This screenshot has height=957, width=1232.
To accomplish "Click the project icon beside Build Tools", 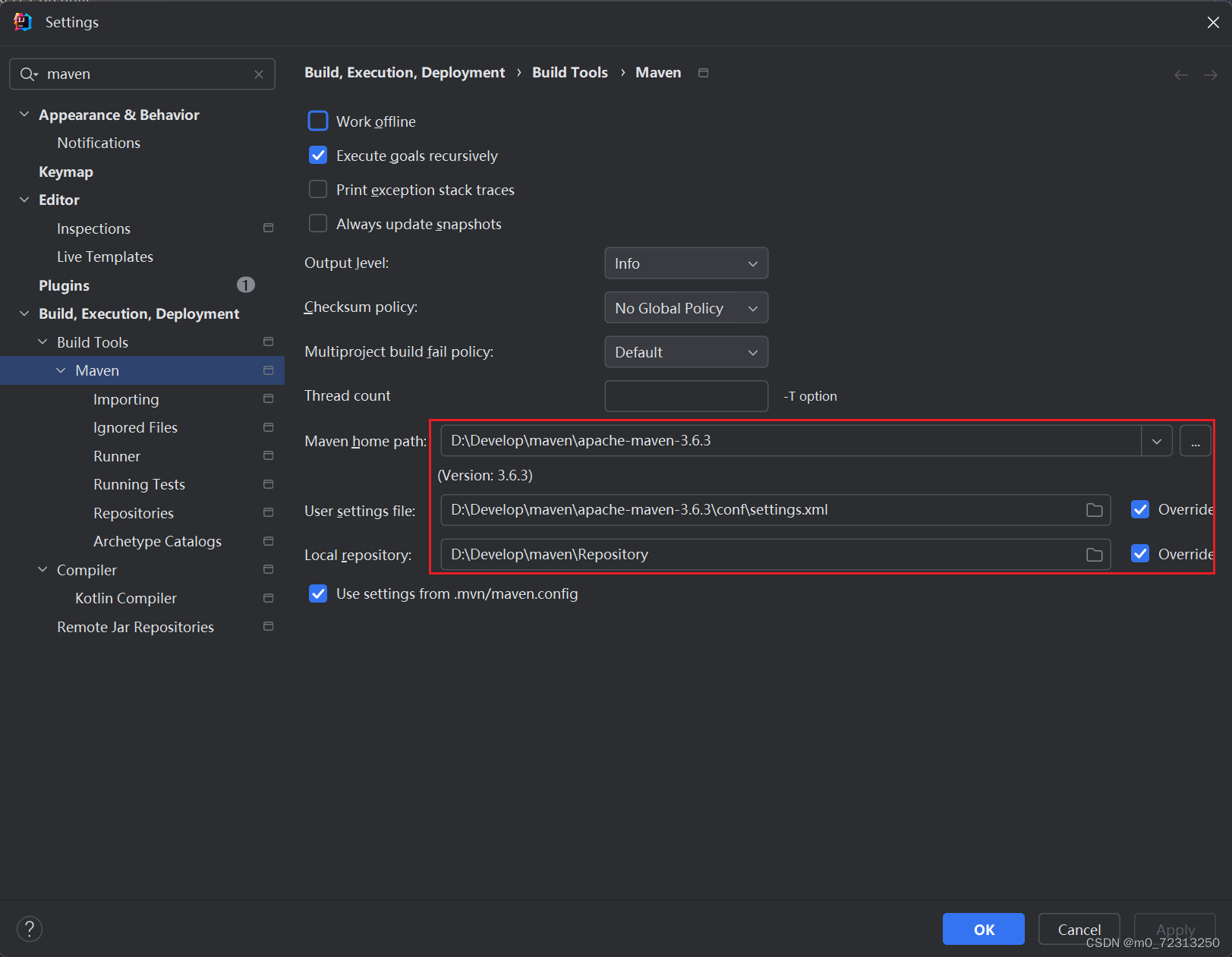I will [268, 342].
